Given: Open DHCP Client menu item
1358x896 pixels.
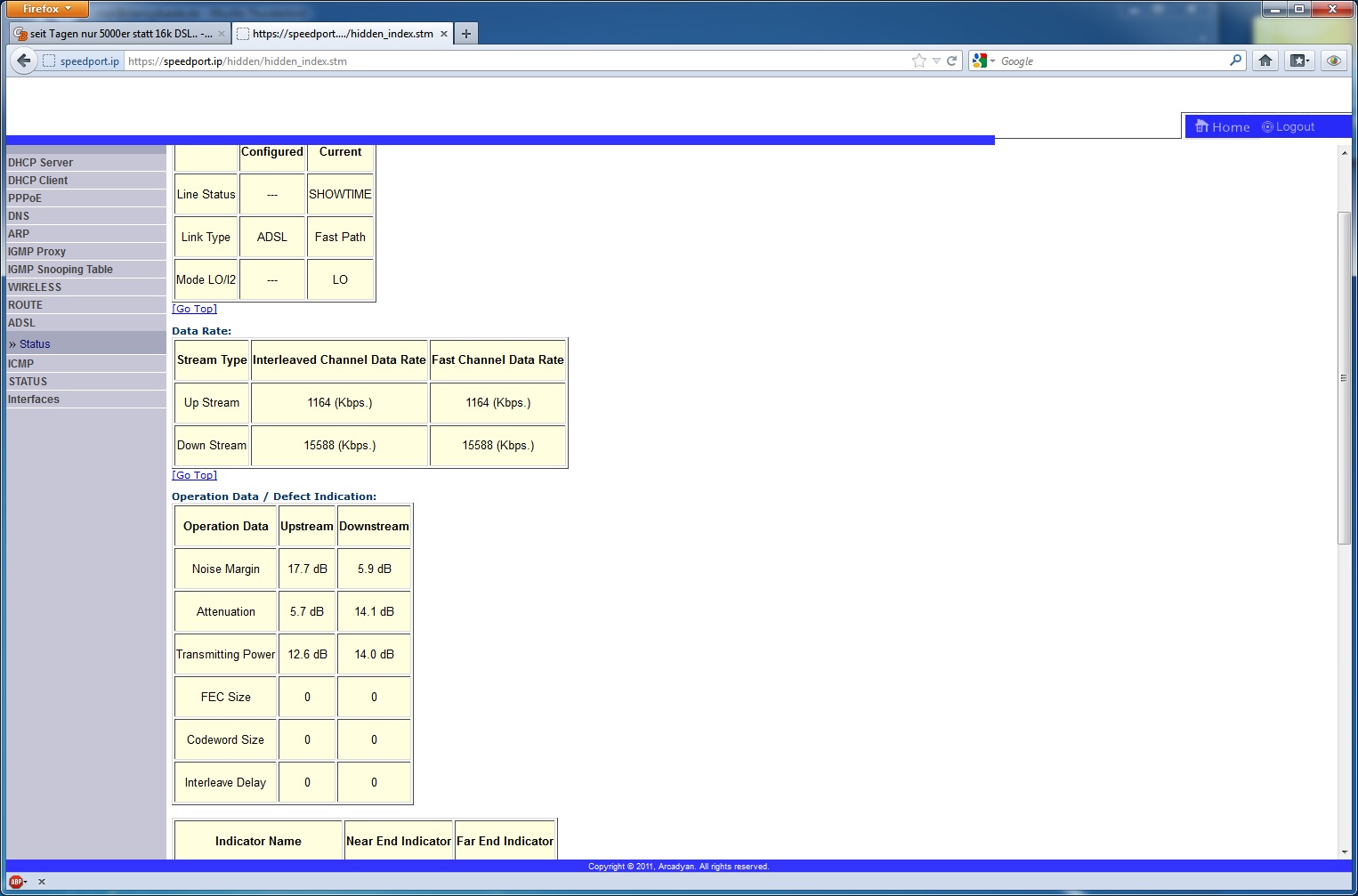Looking at the screenshot, I should pos(85,181).
